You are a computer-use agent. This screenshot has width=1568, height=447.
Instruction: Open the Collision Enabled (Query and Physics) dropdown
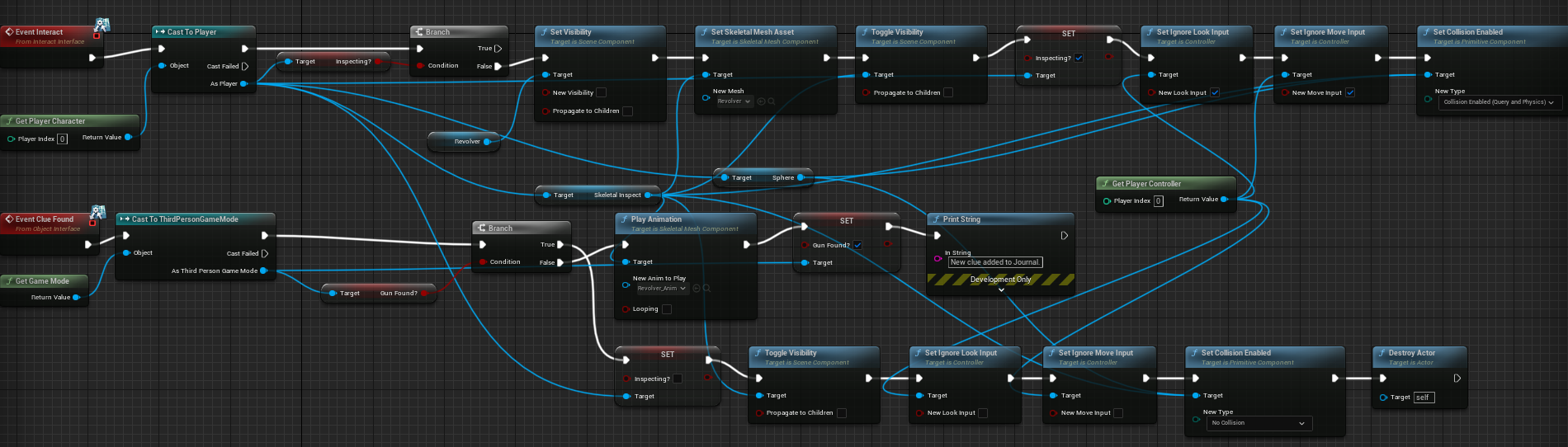1498,102
